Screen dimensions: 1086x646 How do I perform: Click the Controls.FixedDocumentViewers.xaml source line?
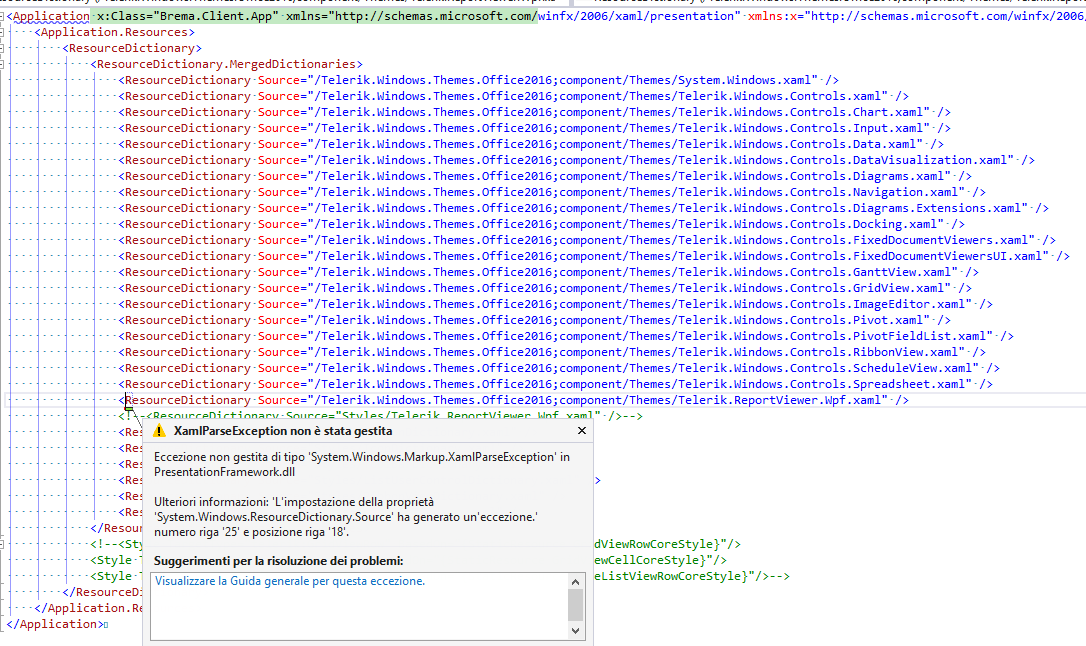click(587, 239)
